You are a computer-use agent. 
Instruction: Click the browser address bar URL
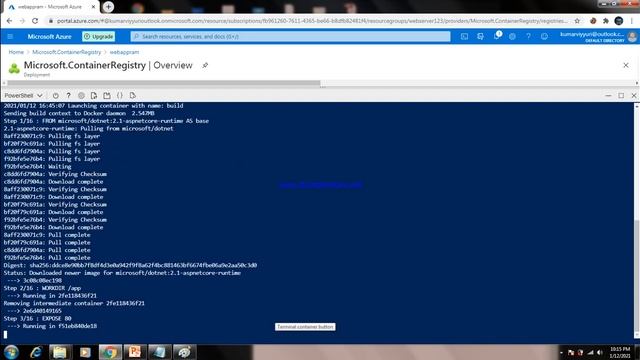[312, 21]
